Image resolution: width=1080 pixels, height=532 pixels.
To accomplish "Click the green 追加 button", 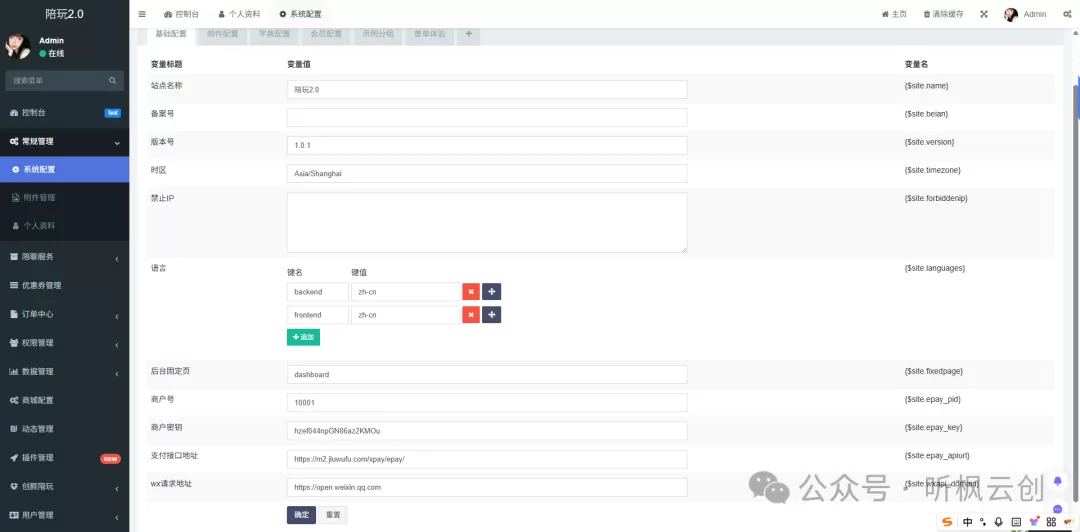I will click(x=303, y=337).
